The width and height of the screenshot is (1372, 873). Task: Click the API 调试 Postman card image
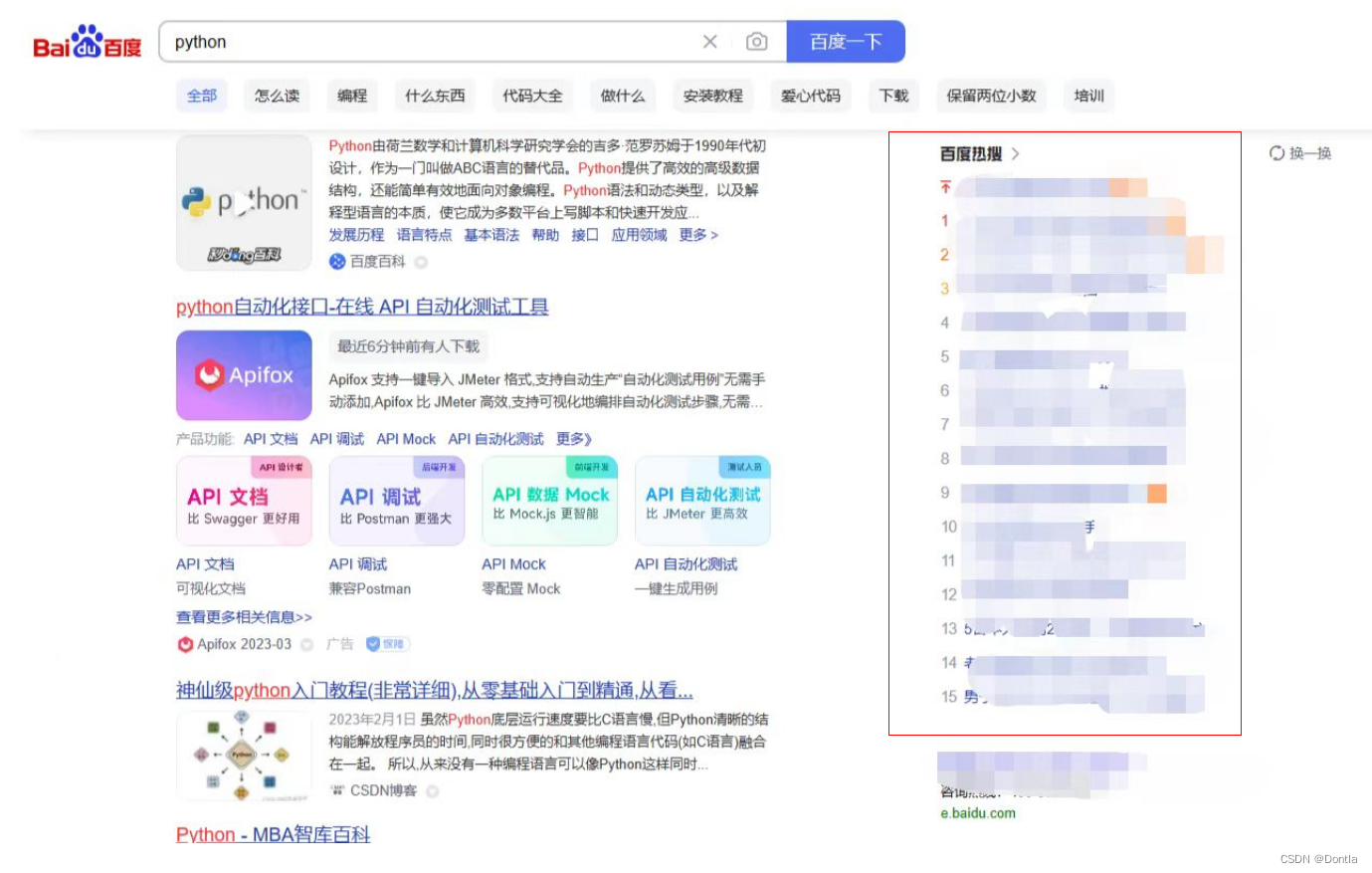click(x=397, y=501)
